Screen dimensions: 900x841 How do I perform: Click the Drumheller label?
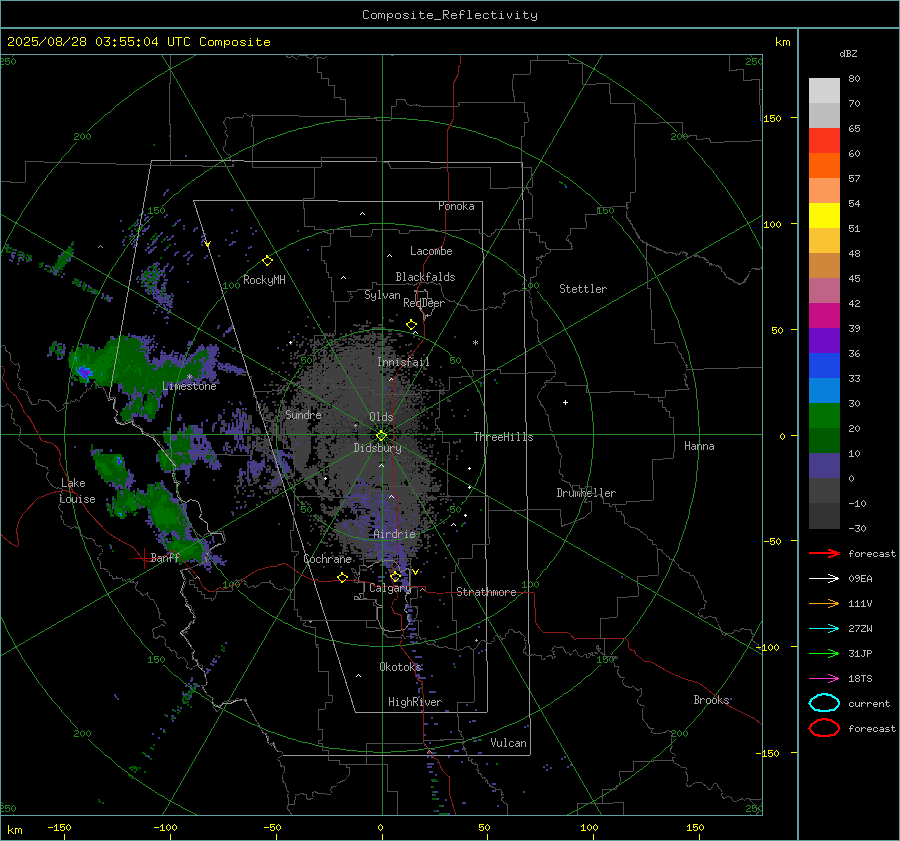coord(586,493)
